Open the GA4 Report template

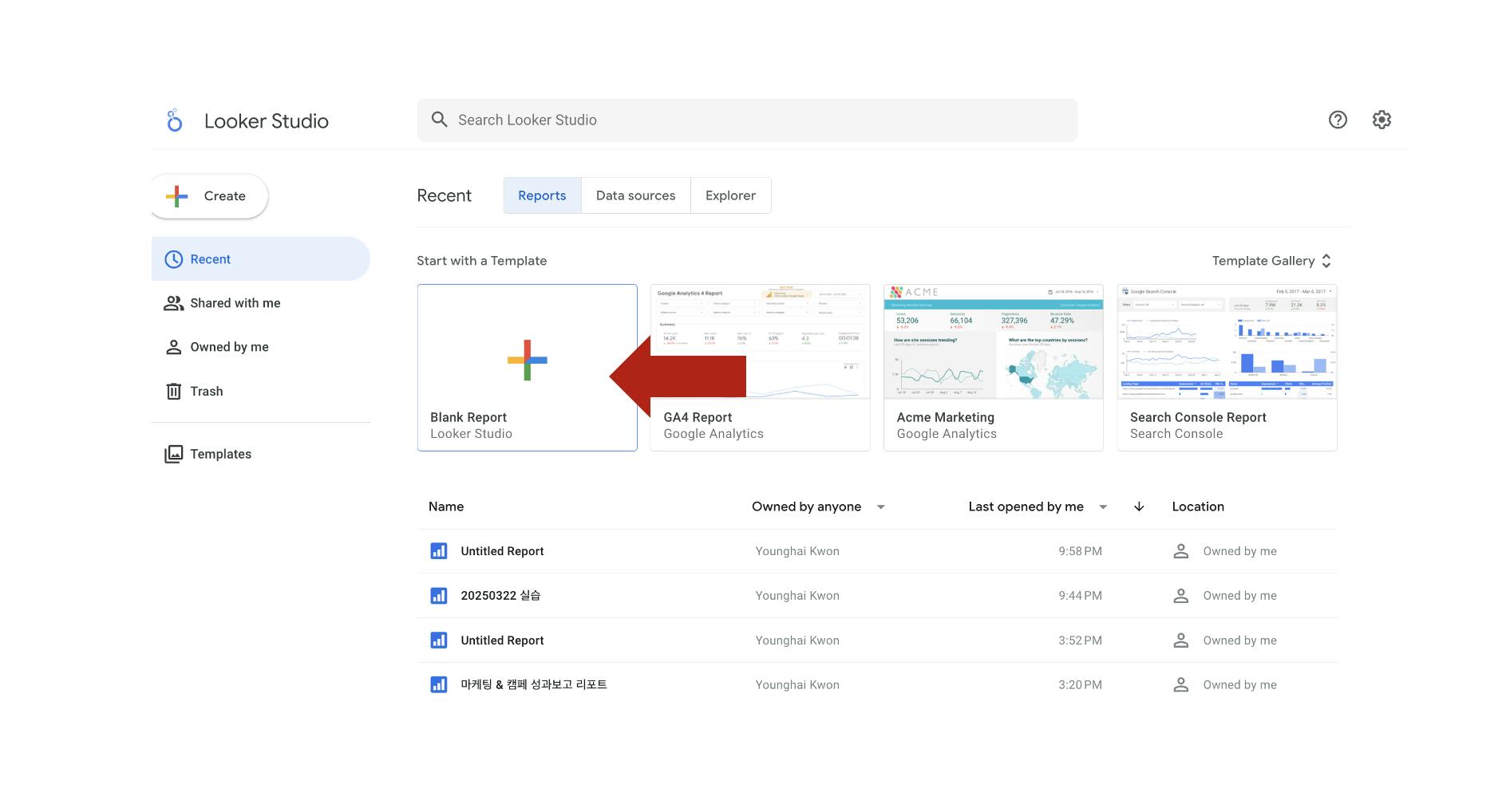[761, 368]
